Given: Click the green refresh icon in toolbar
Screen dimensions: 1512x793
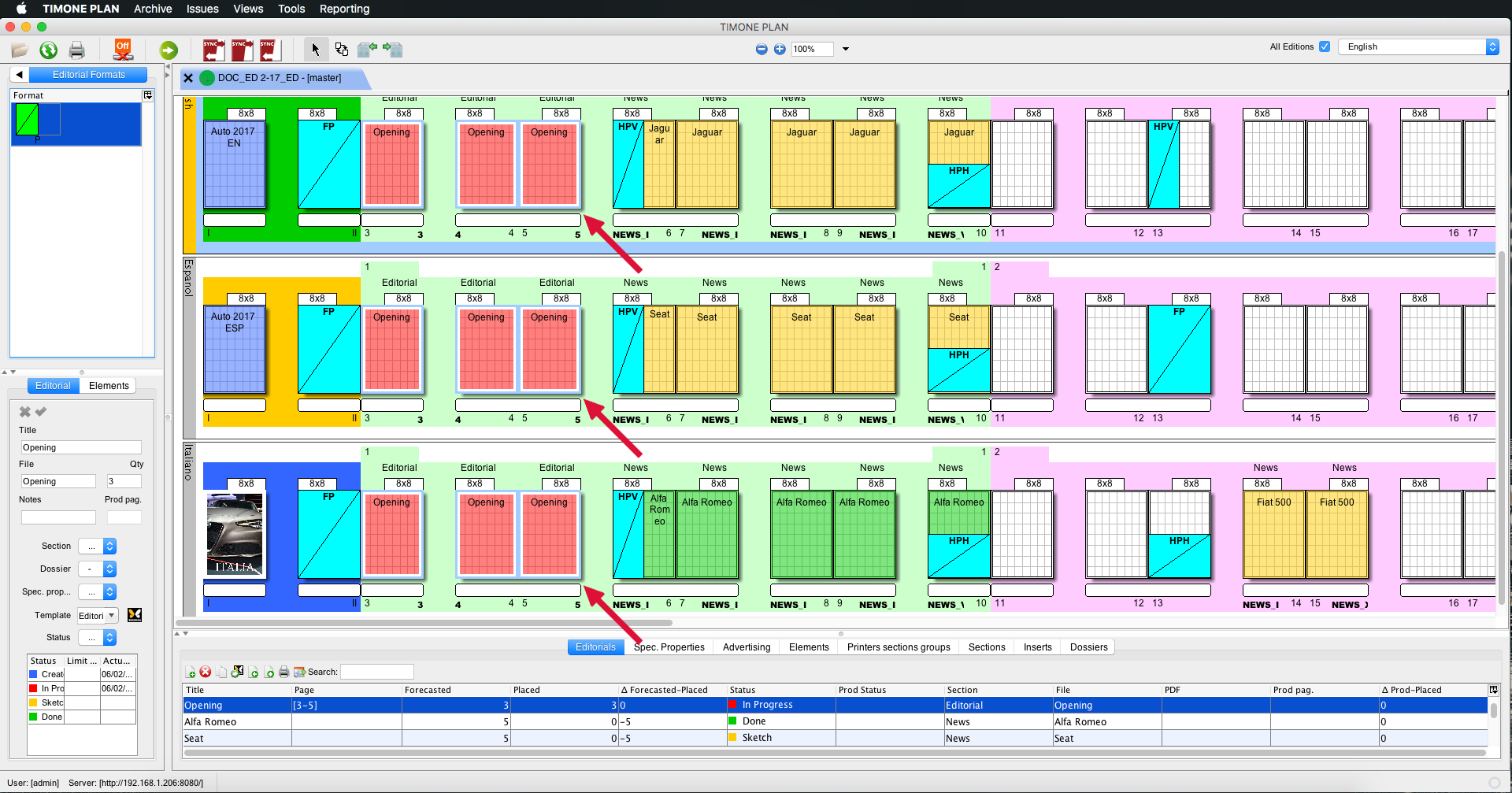Looking at the screenshot, I should (x=49, y=50).
